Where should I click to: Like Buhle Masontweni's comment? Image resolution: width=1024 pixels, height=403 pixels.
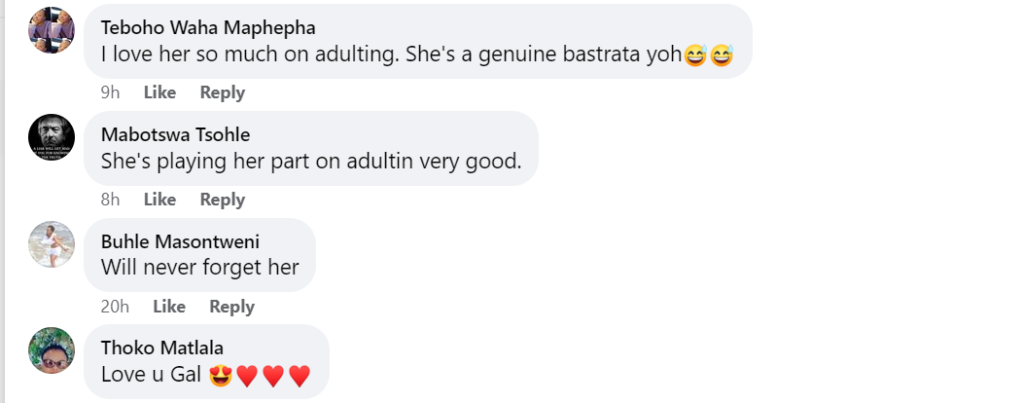[169, 306]
